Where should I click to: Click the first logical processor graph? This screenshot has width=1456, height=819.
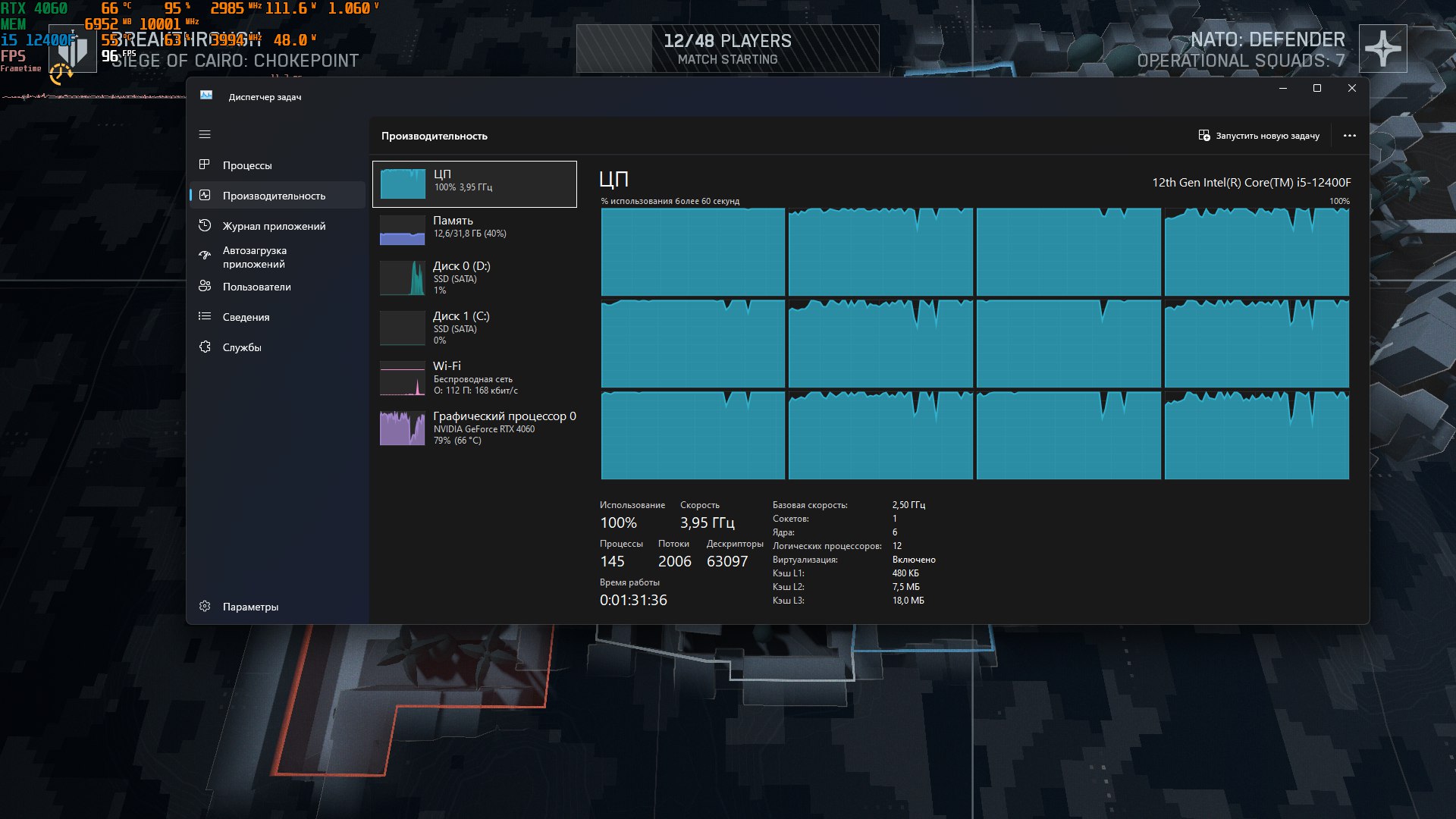(x=692, y=252)
